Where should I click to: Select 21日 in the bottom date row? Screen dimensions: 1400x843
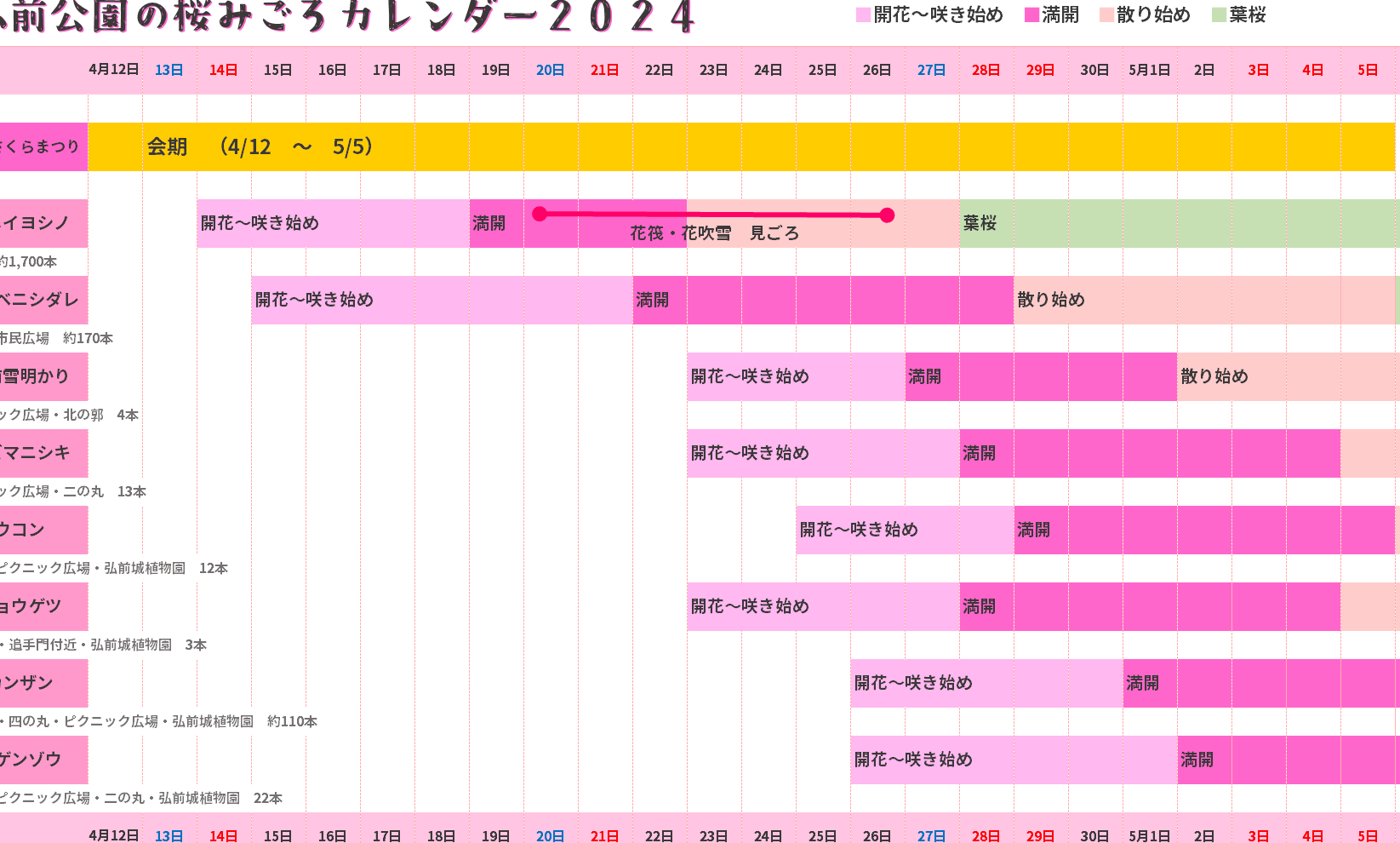tap(604, 835)
